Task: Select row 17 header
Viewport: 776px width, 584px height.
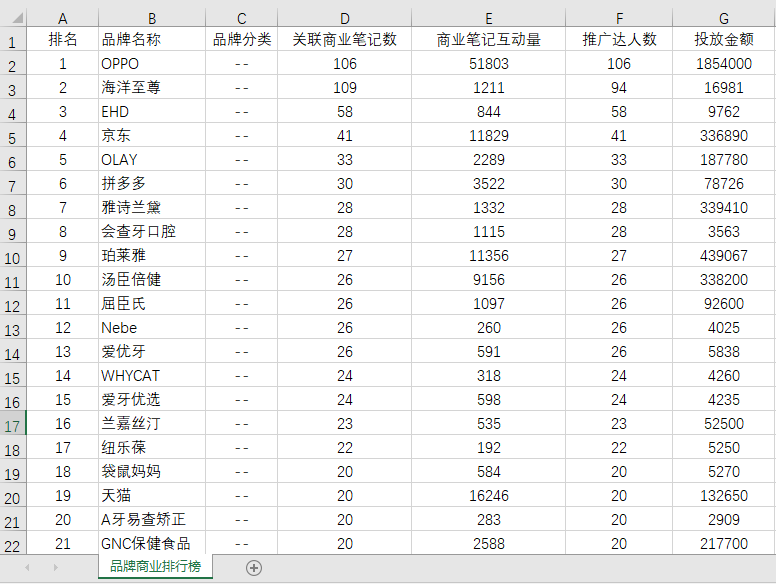Action: (13, 424)
